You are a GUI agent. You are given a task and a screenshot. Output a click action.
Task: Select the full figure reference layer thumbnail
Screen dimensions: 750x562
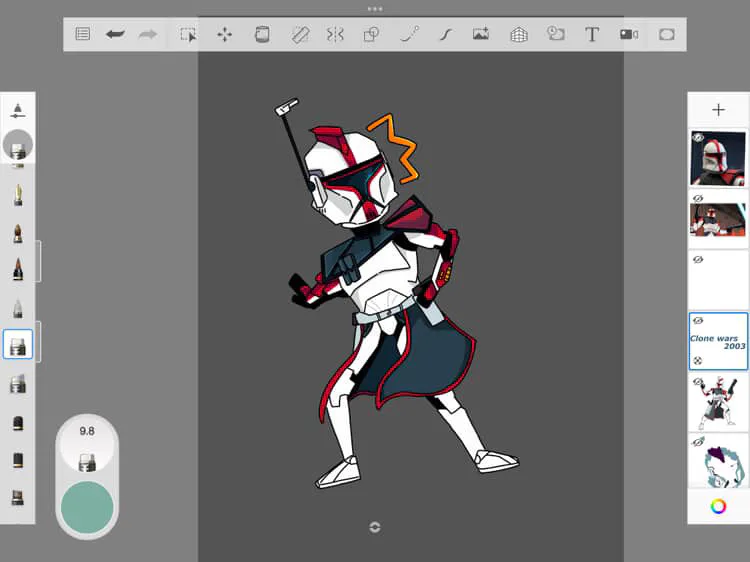[718, 403]
